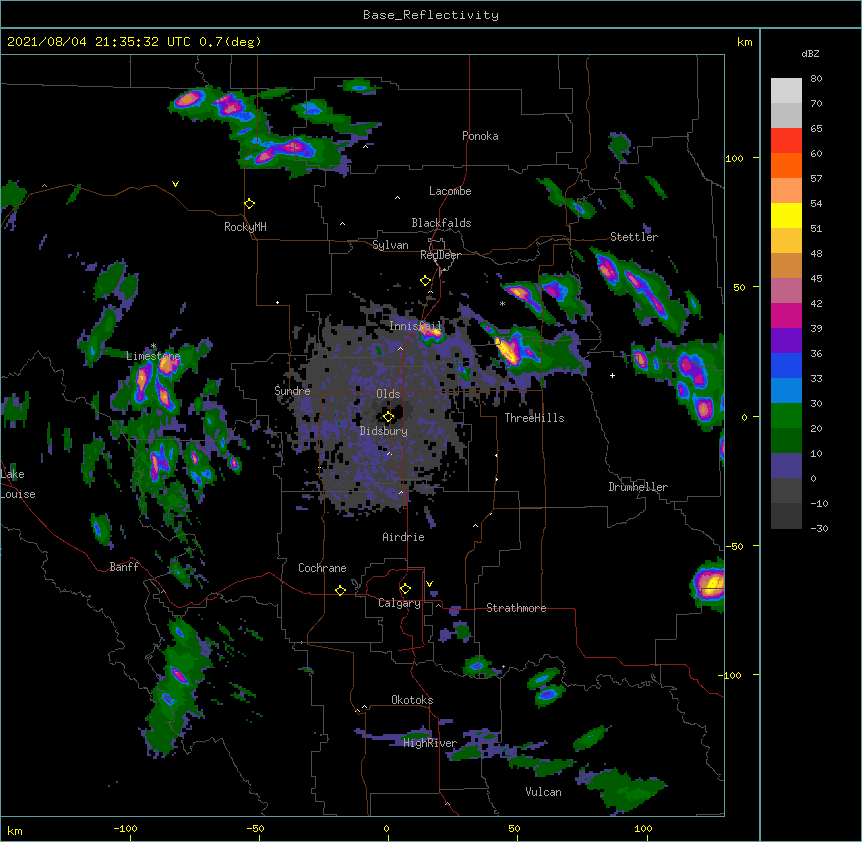The height and width of the screenshot is (842, 862).
Task: Select the light gray 80 dBZ swatch
Action: coord(786,90)
